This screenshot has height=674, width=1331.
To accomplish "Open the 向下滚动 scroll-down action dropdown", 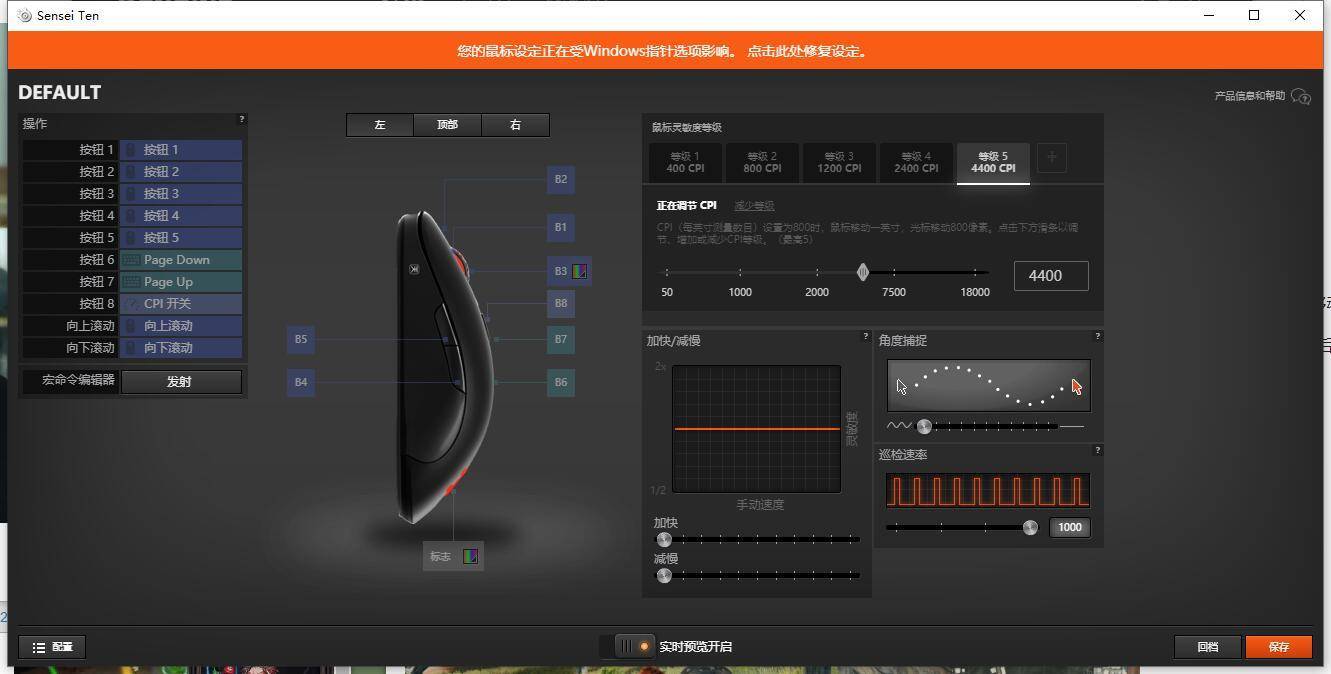I will coord(181,347).
